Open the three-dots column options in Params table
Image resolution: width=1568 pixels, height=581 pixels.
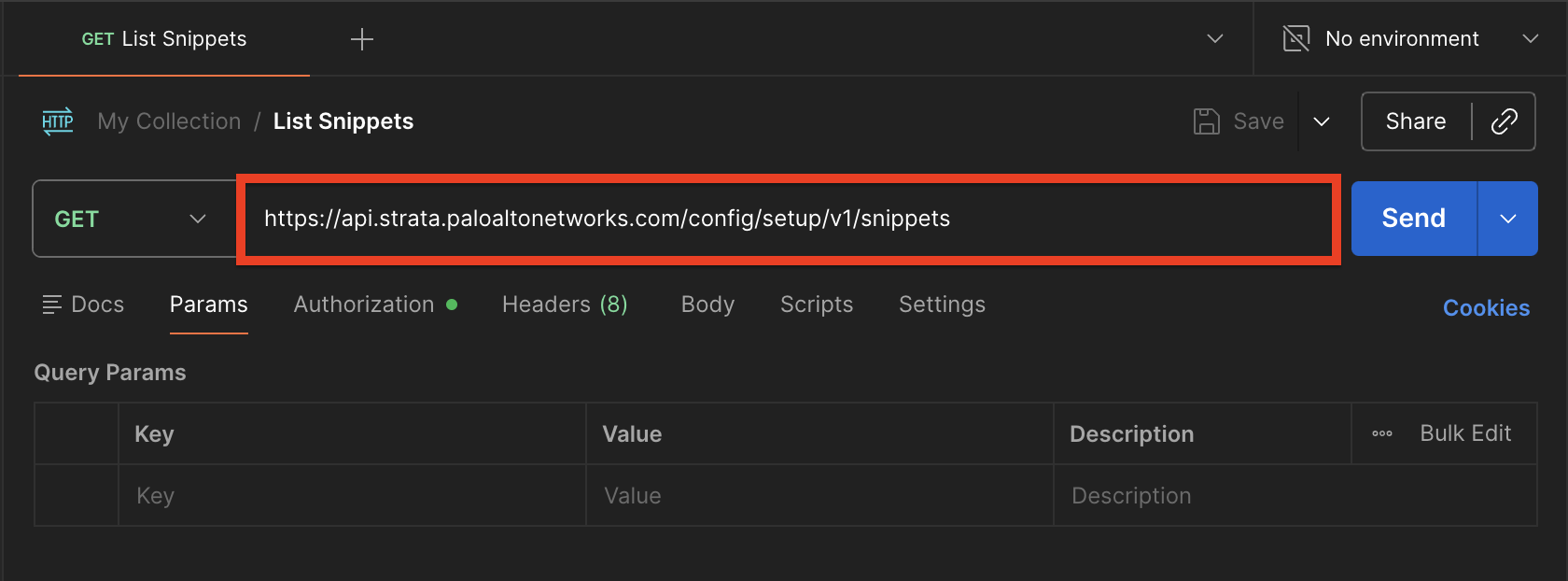1382,433
